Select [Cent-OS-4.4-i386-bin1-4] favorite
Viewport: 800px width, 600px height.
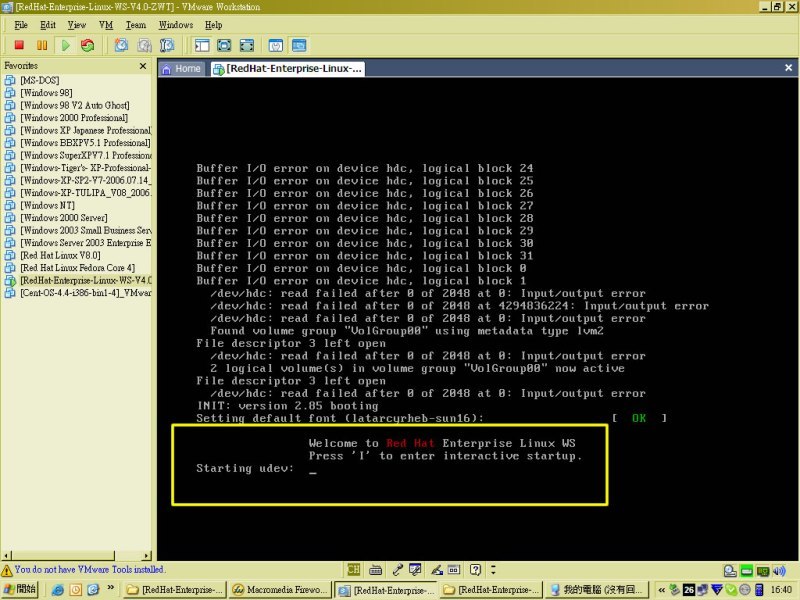pyautogui.click(x=78, y=293)
